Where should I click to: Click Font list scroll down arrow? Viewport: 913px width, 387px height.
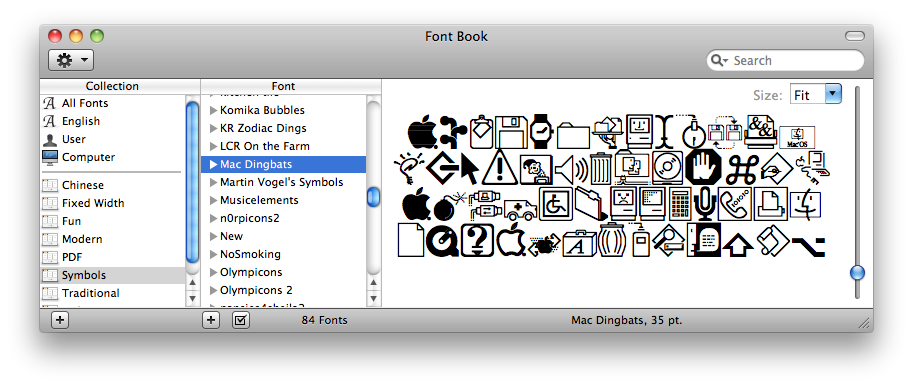[374, 299]
